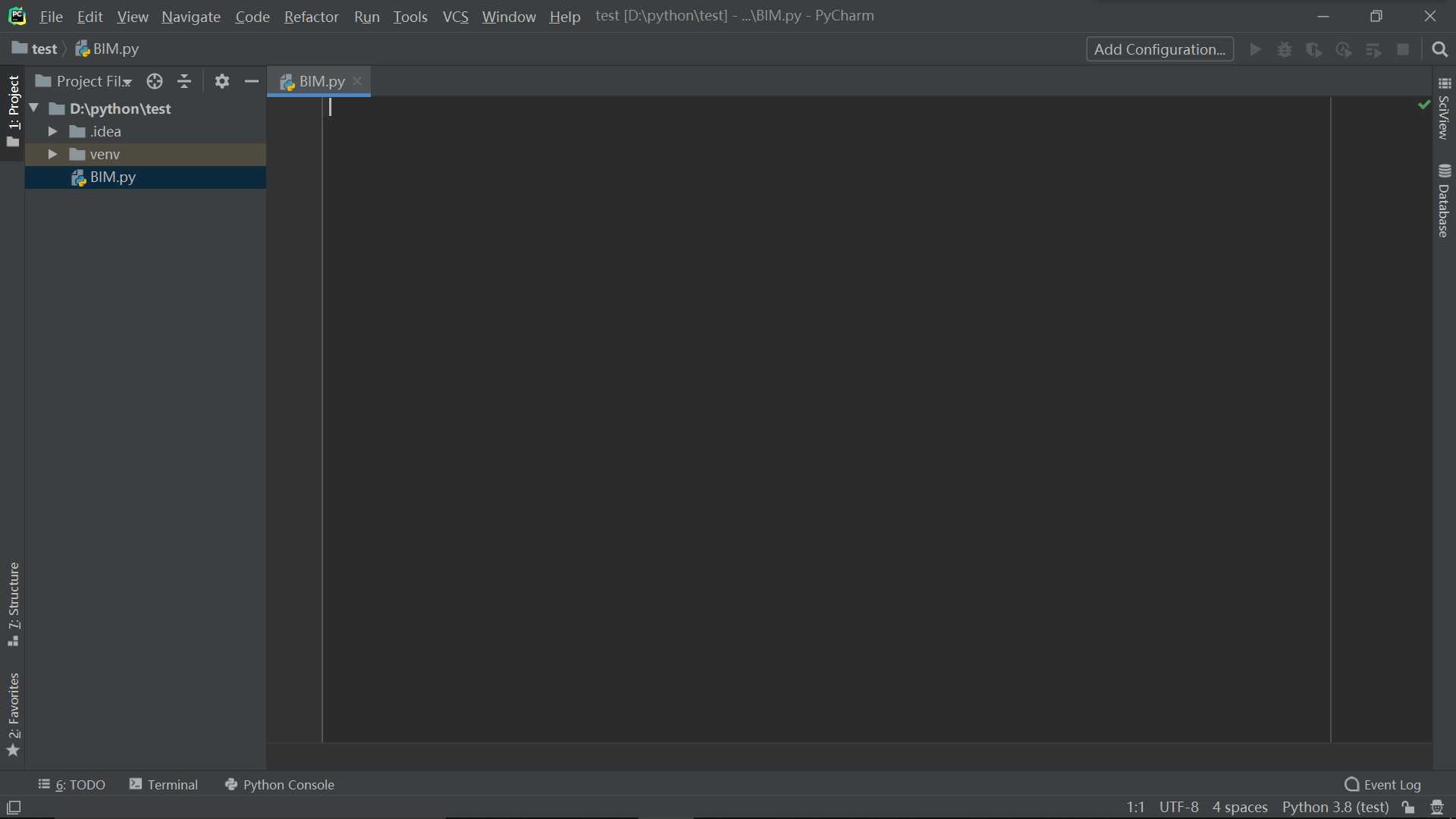Toggle tool window bars via bottom-left square icon

[x=14, y=808]
